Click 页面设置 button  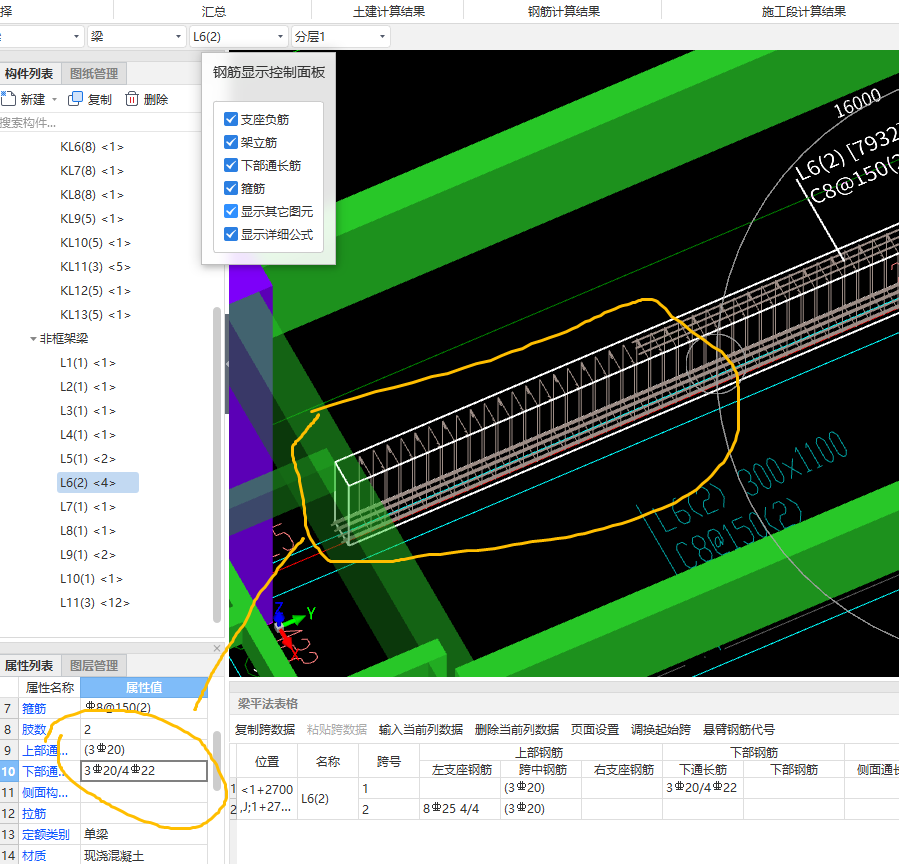coord(595,729)
